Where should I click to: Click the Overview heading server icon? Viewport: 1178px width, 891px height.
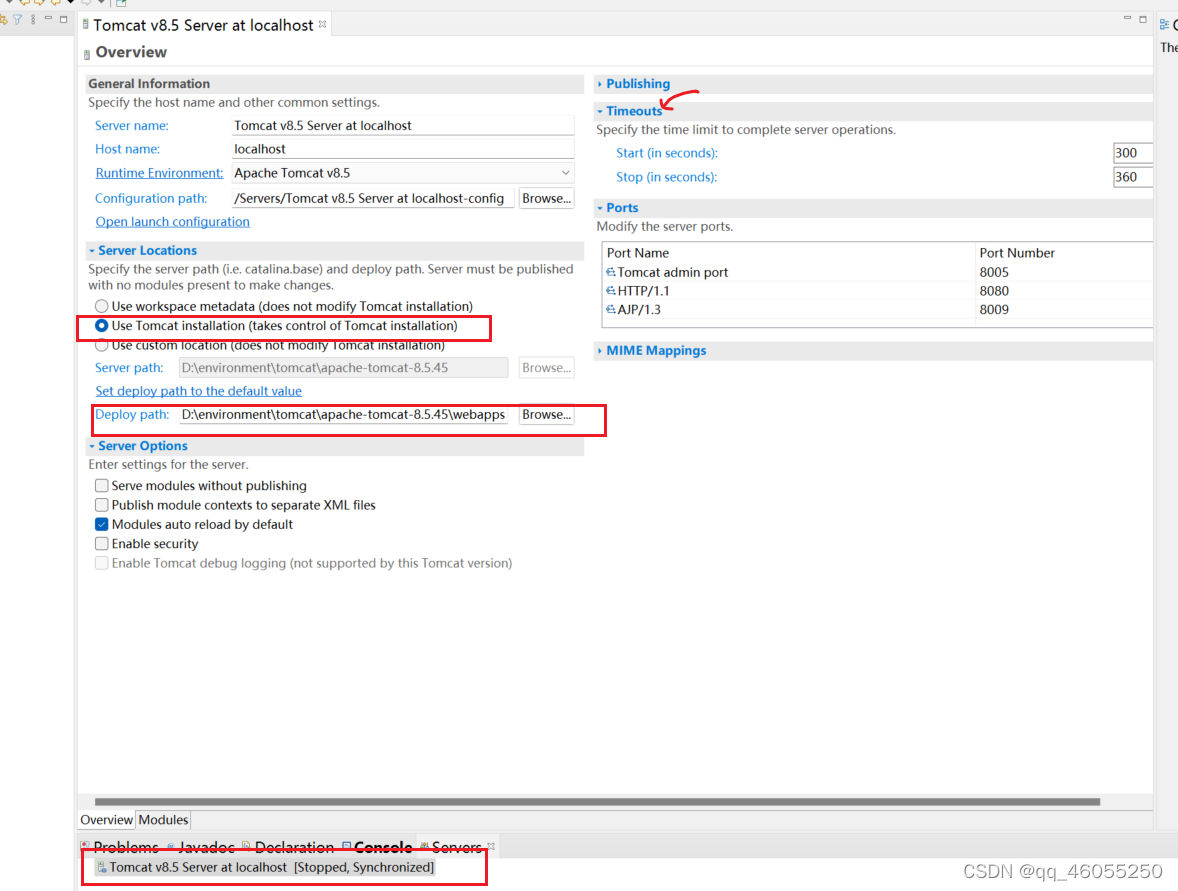click(x=87, y=53)
